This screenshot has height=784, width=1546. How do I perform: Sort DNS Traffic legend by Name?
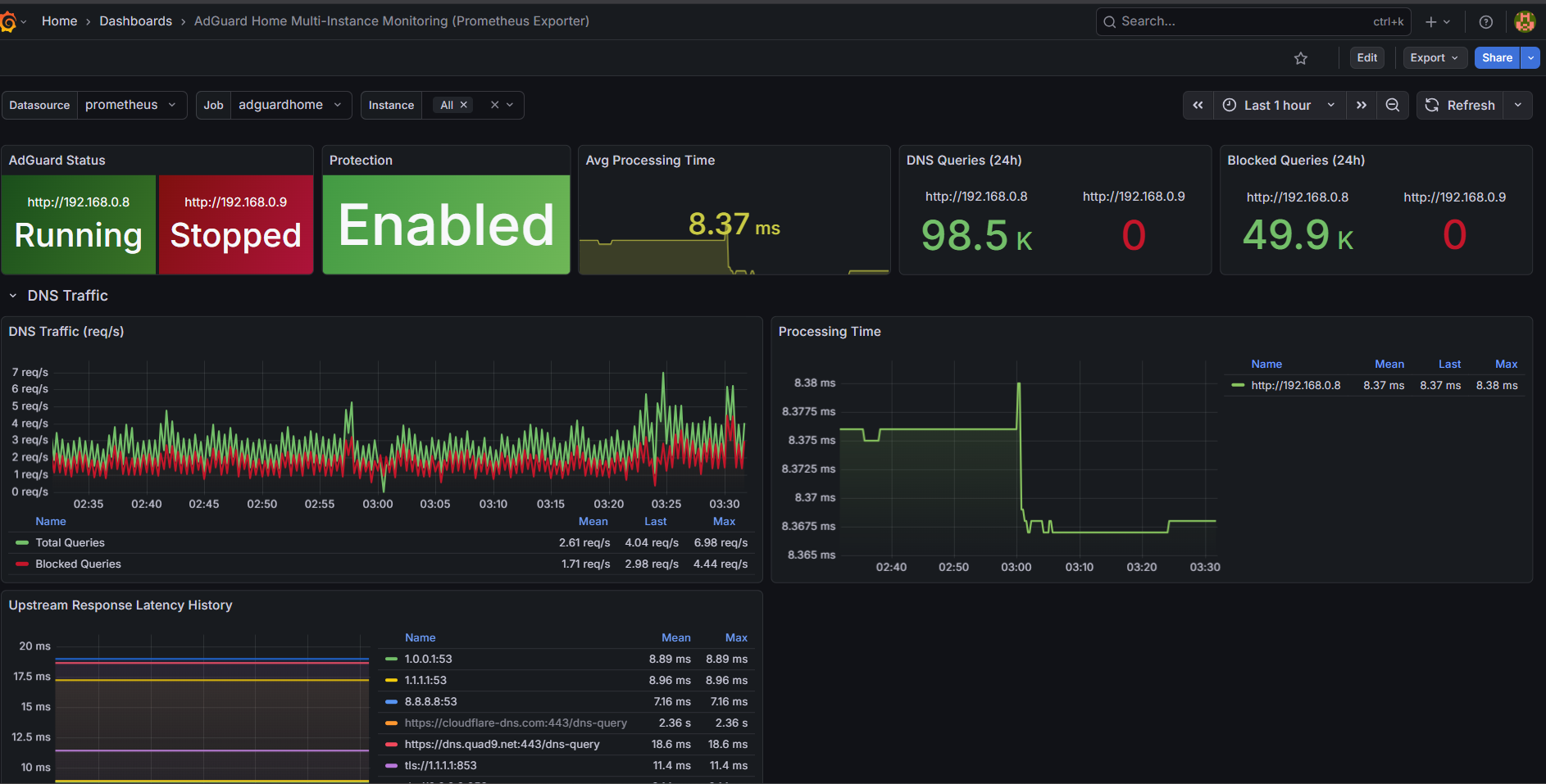click(x=51, y=521)
